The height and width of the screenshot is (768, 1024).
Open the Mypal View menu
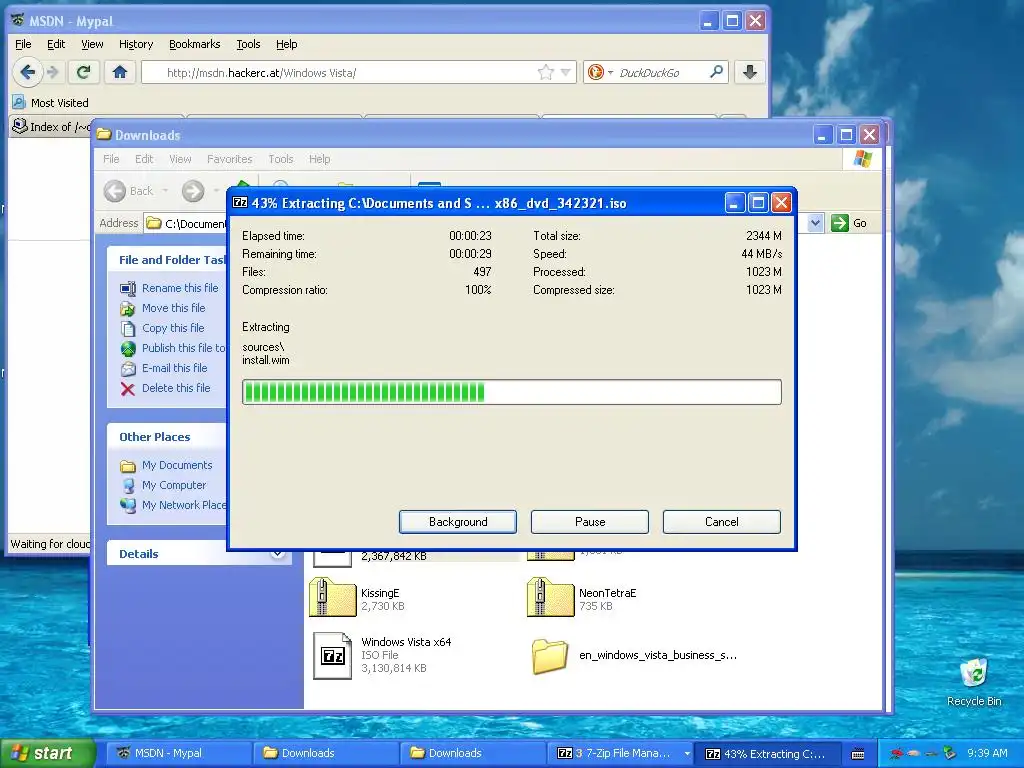click(x=92, y=44)
